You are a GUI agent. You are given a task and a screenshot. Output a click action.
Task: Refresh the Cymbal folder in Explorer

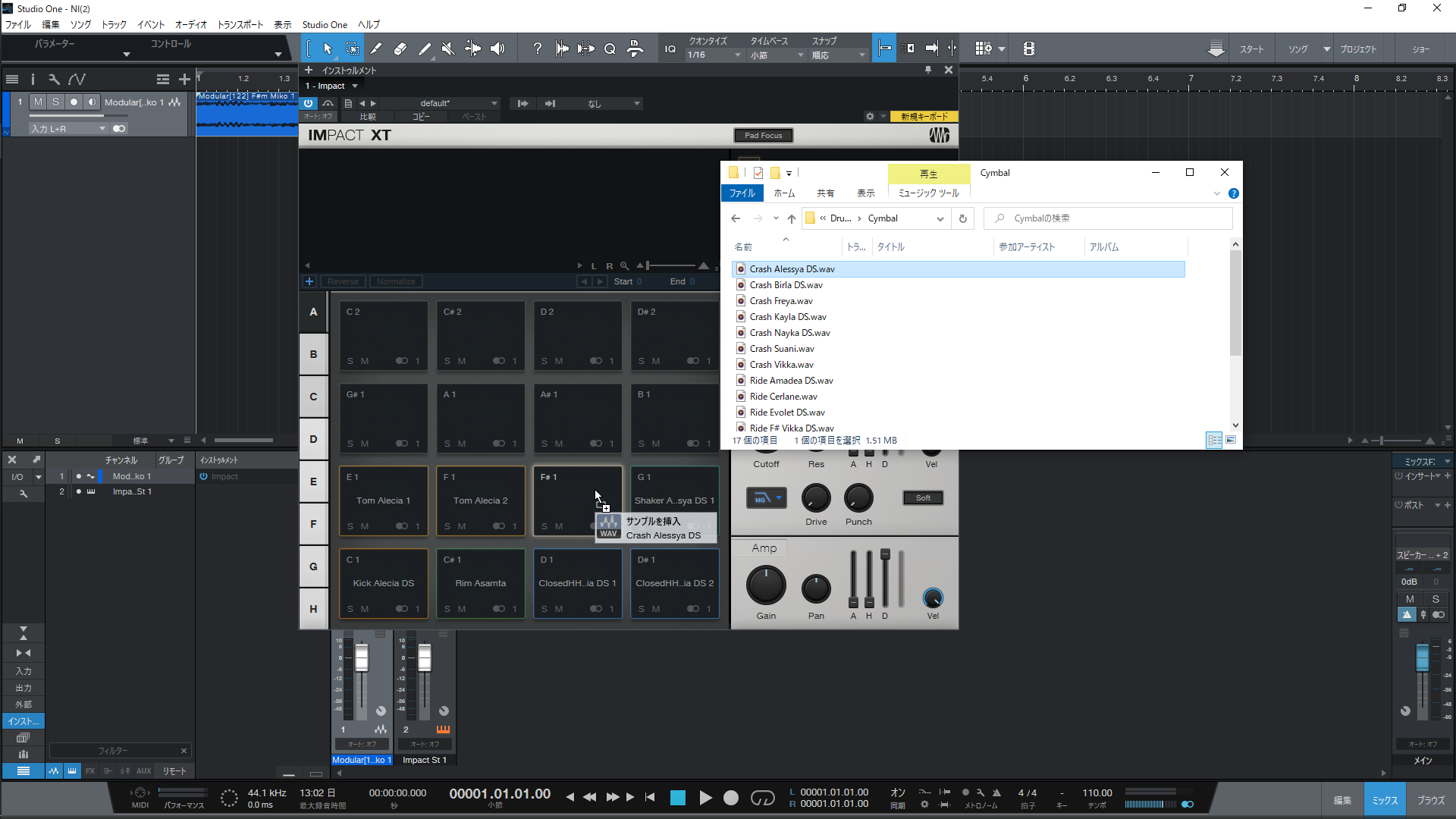click(963, 218)
